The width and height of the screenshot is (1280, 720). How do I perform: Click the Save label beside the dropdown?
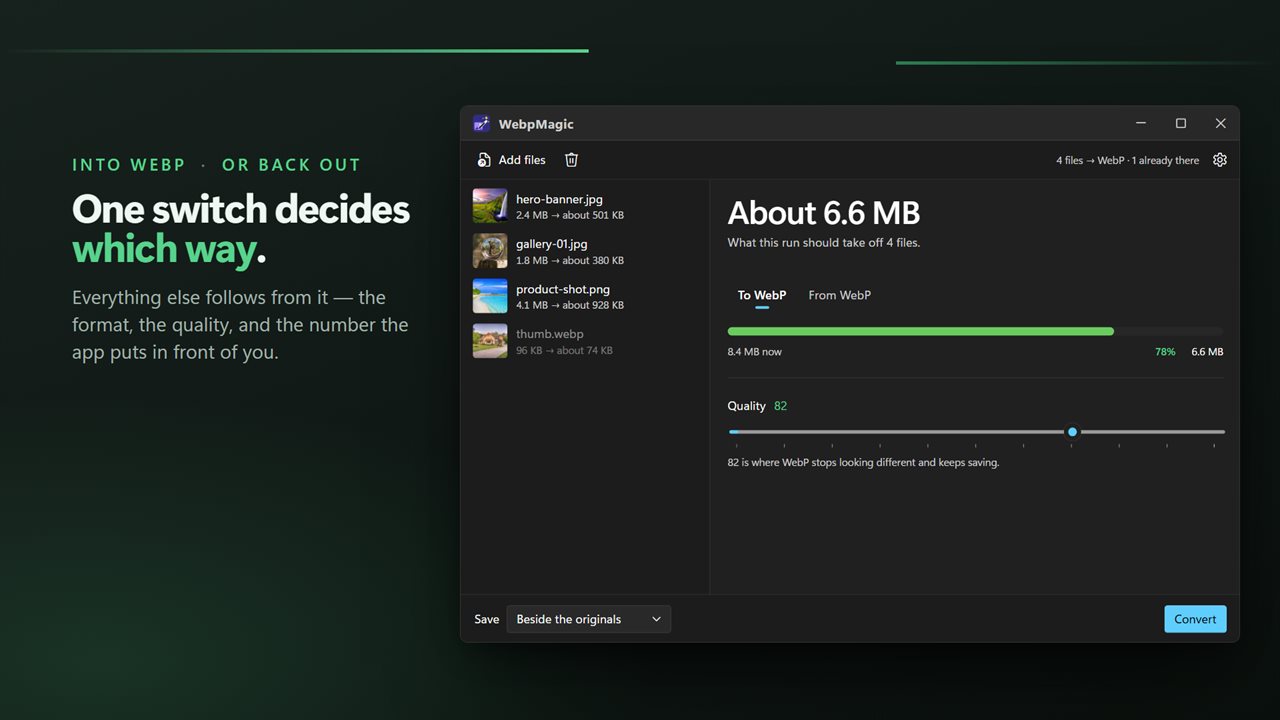(487, 619)
